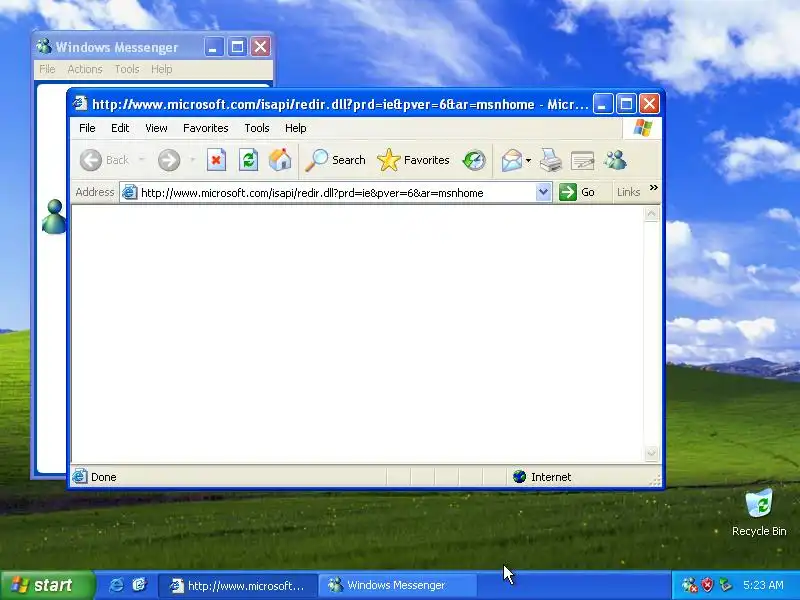The height and width of the screenshot is (600, 800).
Task: Expand the Links toolbar chevron
Action: [x=654, y=188]
